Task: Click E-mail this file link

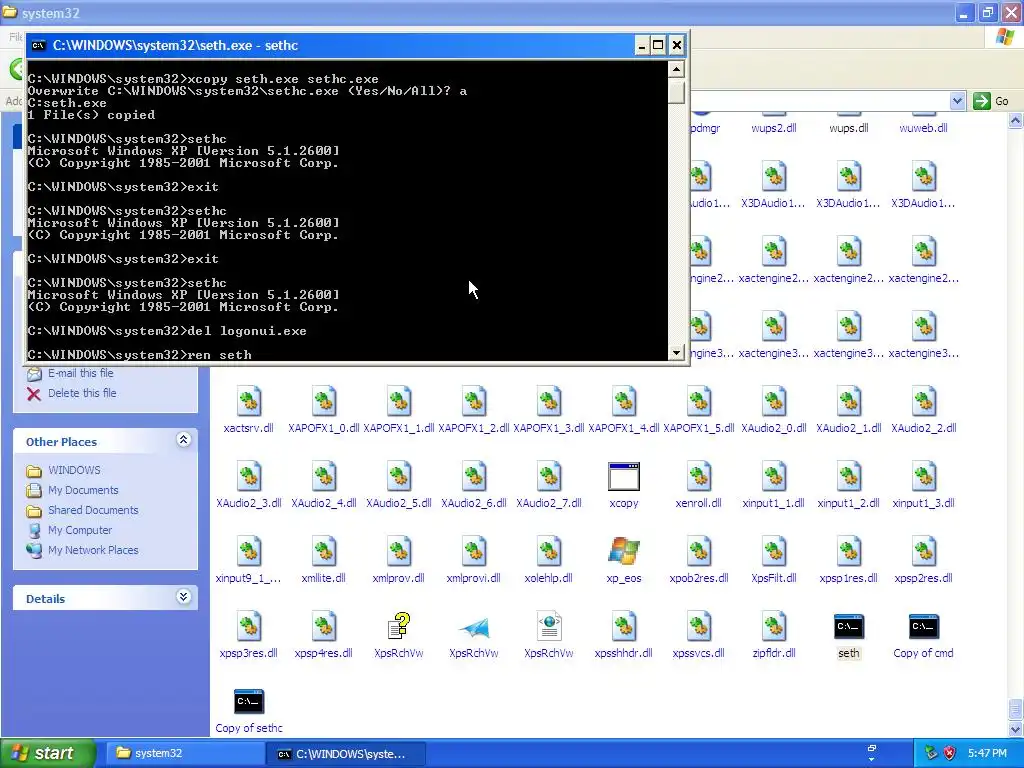Action: coord(80,373)
